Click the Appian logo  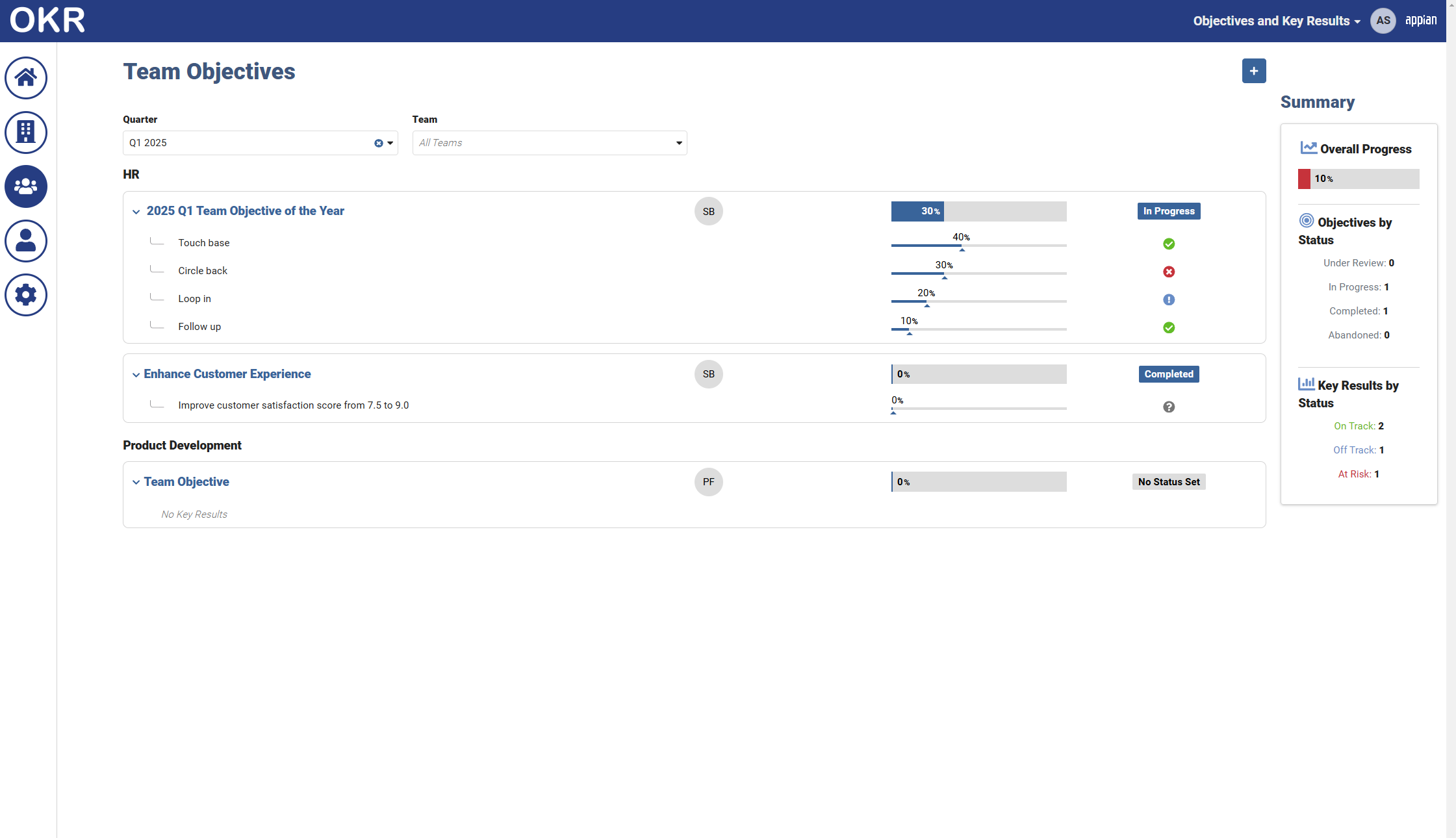(1421, 20)
